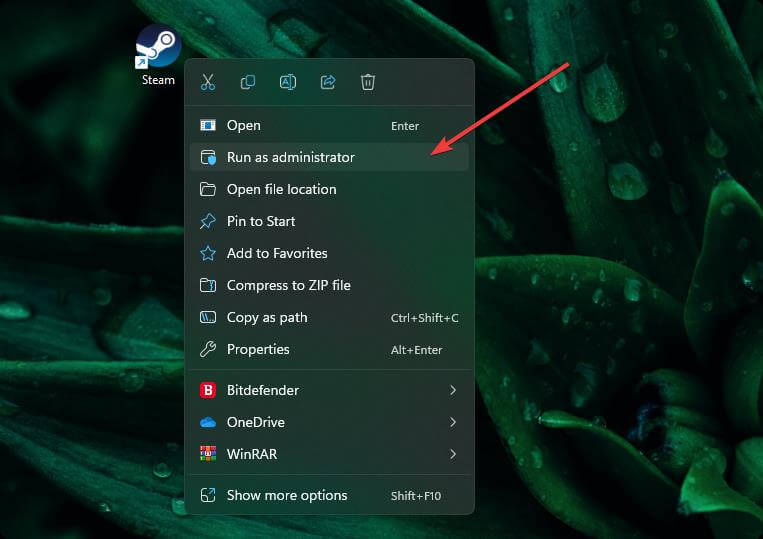
Task: Click the Copy icon in context menu
Action: [x=248, y=82]
